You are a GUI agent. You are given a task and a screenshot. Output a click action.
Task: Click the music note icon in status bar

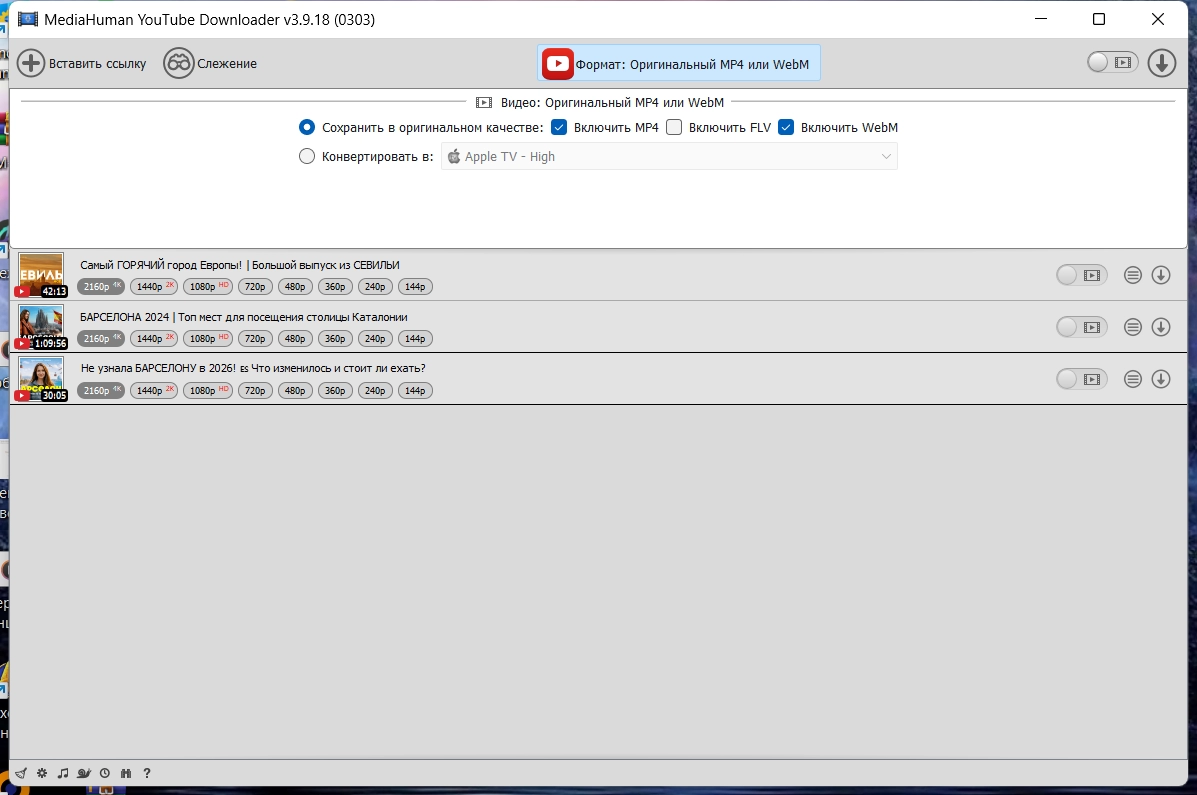click(x=63, y=774)
